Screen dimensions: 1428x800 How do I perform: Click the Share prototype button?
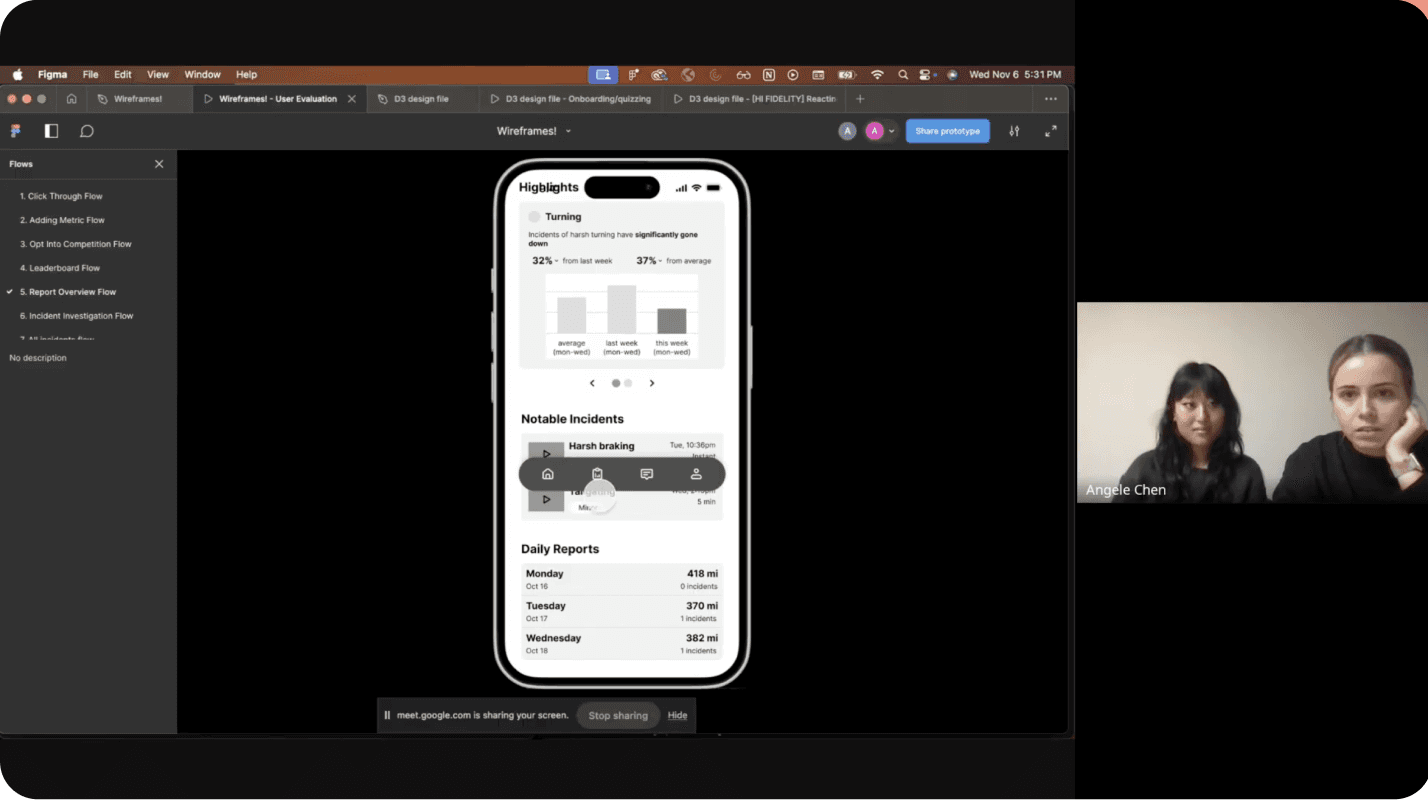tap(947, 131)
